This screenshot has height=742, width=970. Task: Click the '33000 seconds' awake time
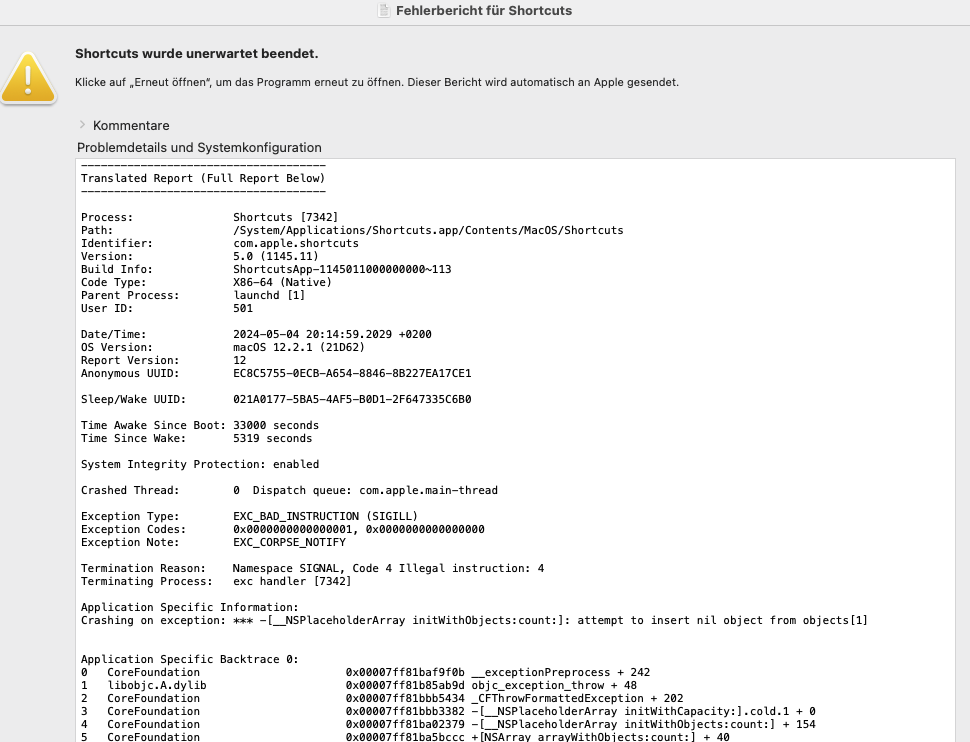tap(276, 425)
